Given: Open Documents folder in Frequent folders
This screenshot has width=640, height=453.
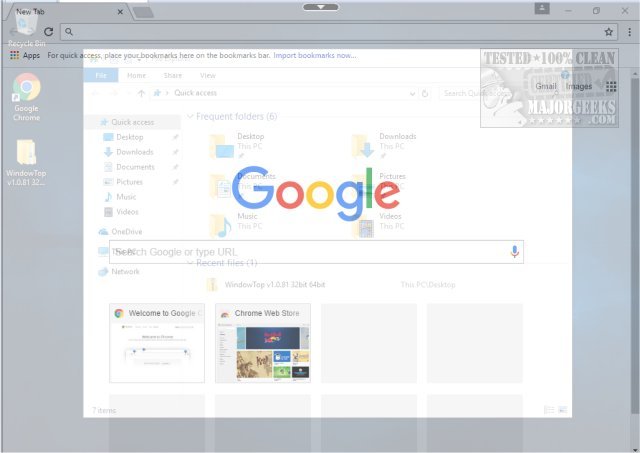Looking at the screenshot, I should click(242, 186).
